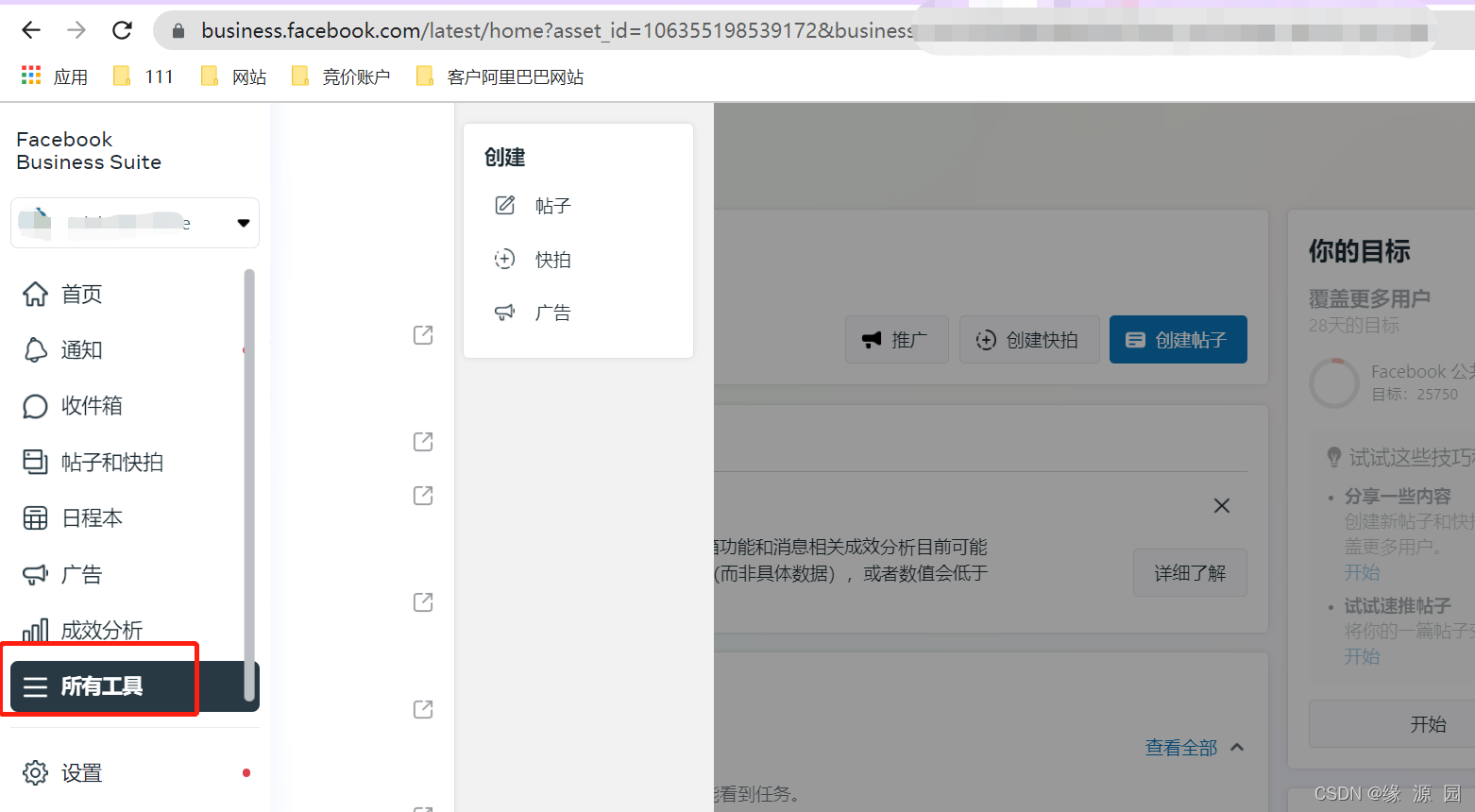Select the 广告 megaphone icon
This screenshot has height=812, width=1475.
(35, 574)
